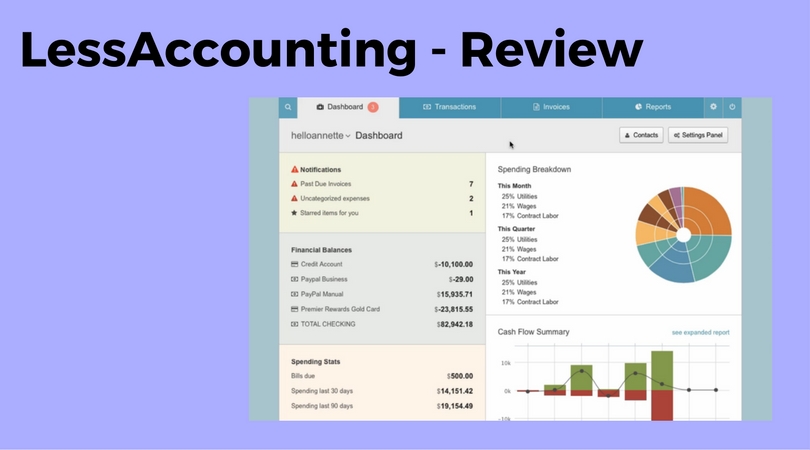Click Spending last 90 days row
Viewport: 810px width, 450px height.
382,406
